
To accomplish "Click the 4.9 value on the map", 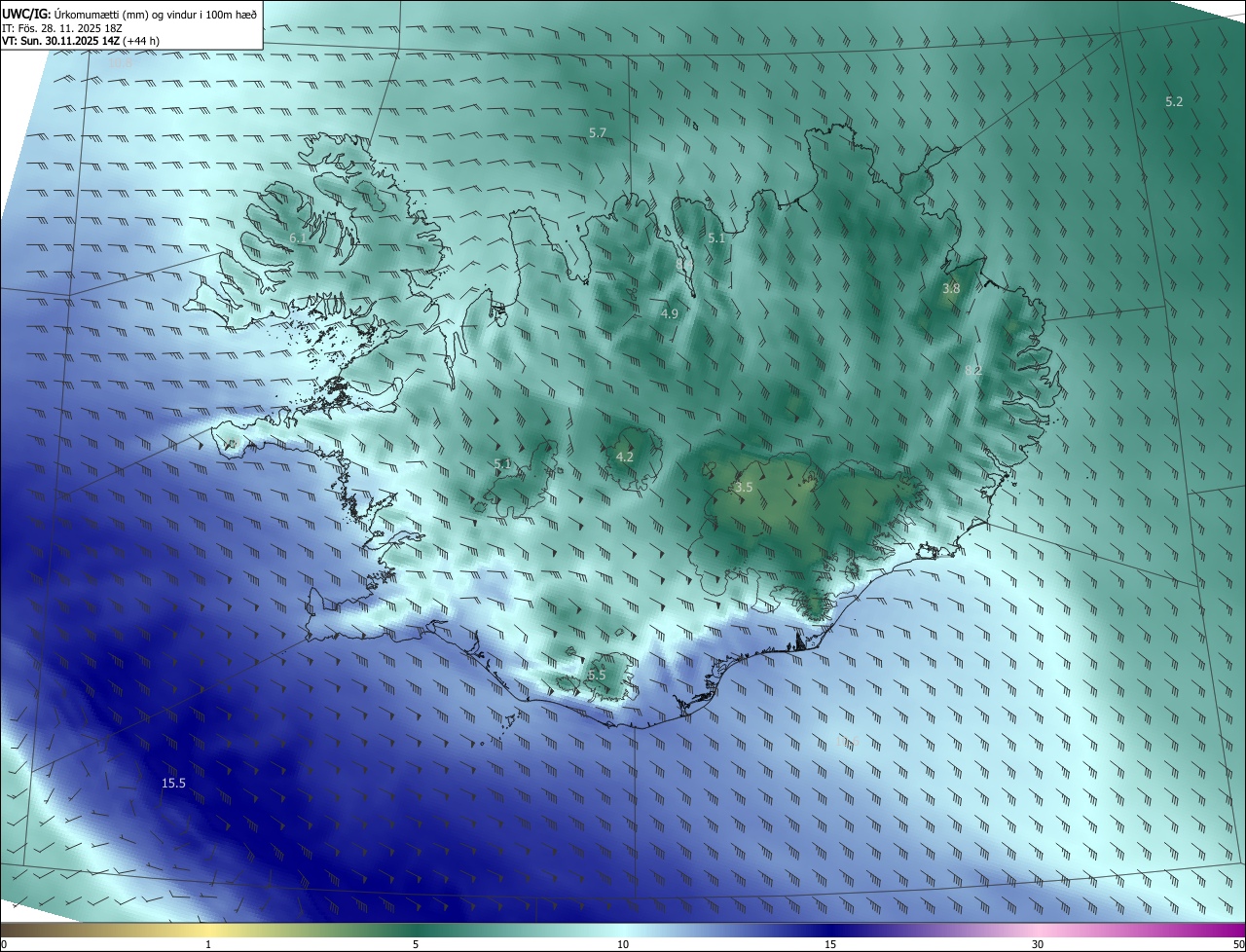I will 669,313.
